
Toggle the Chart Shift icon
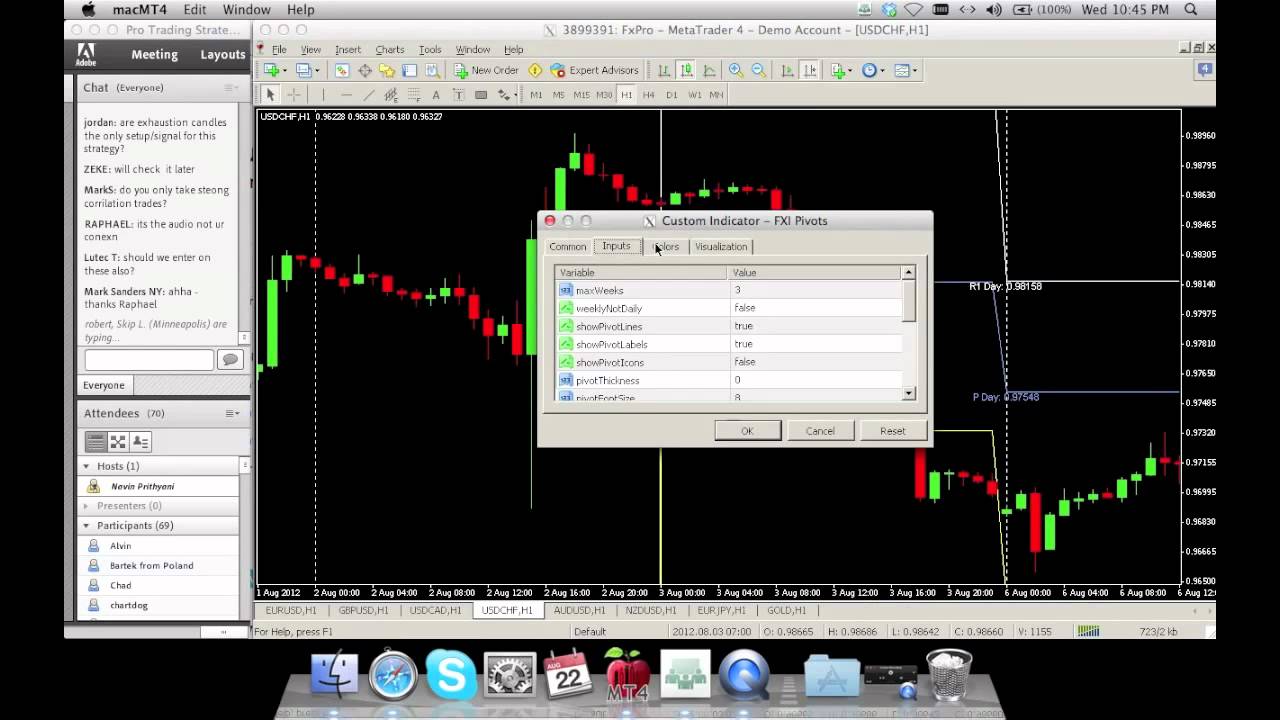point(810,70)
